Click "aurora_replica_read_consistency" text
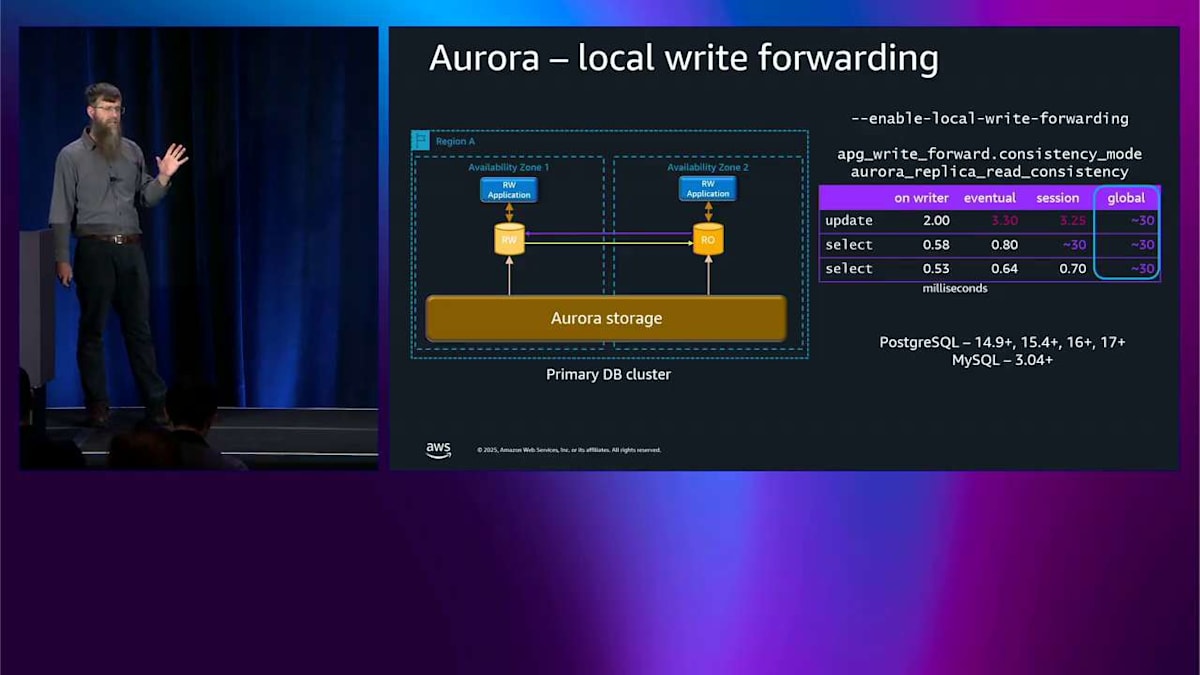The height and width of the screenshot is (675, 1200). [989, 171]
